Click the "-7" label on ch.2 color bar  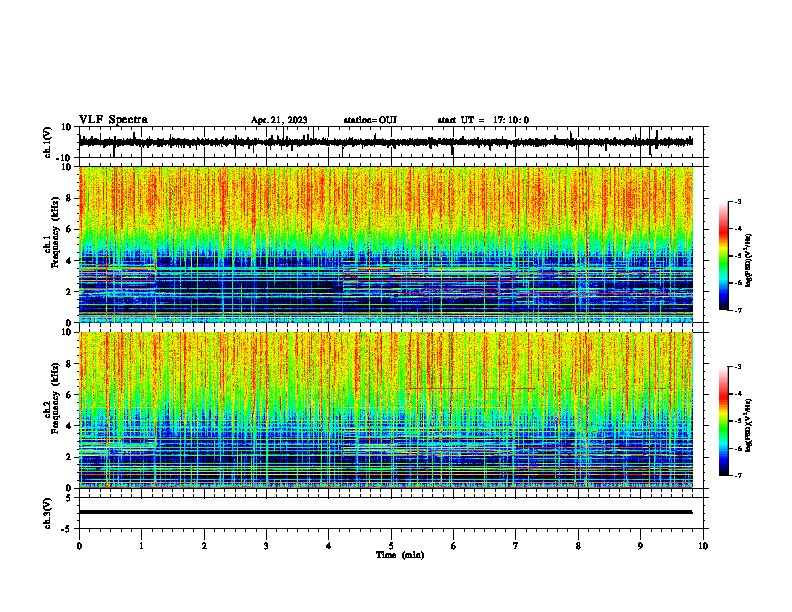(x=738, y=476)
